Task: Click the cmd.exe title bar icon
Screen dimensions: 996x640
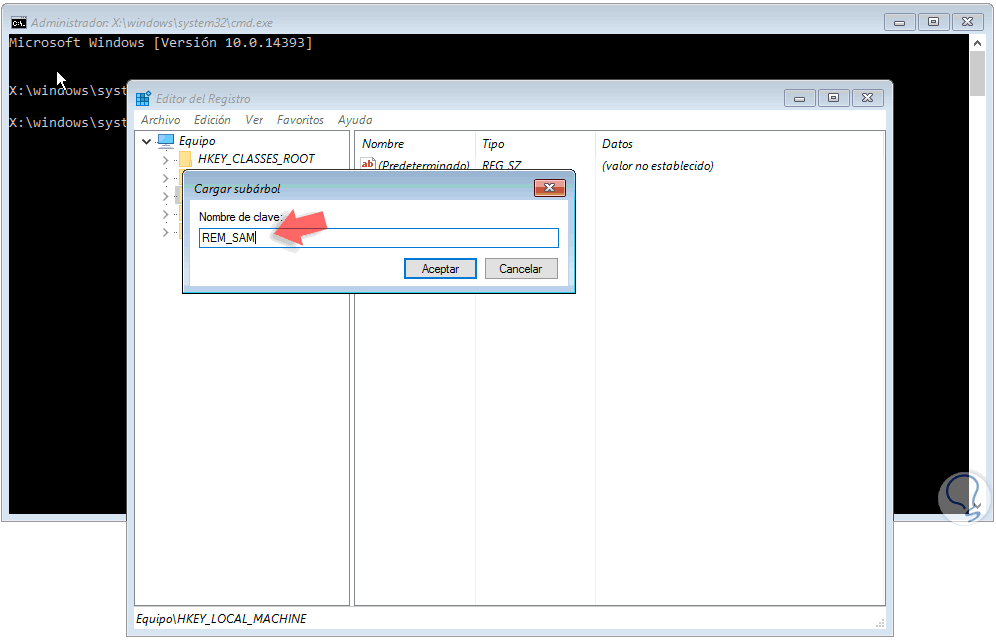Action: pyautogui.click(x=18, y=23)
